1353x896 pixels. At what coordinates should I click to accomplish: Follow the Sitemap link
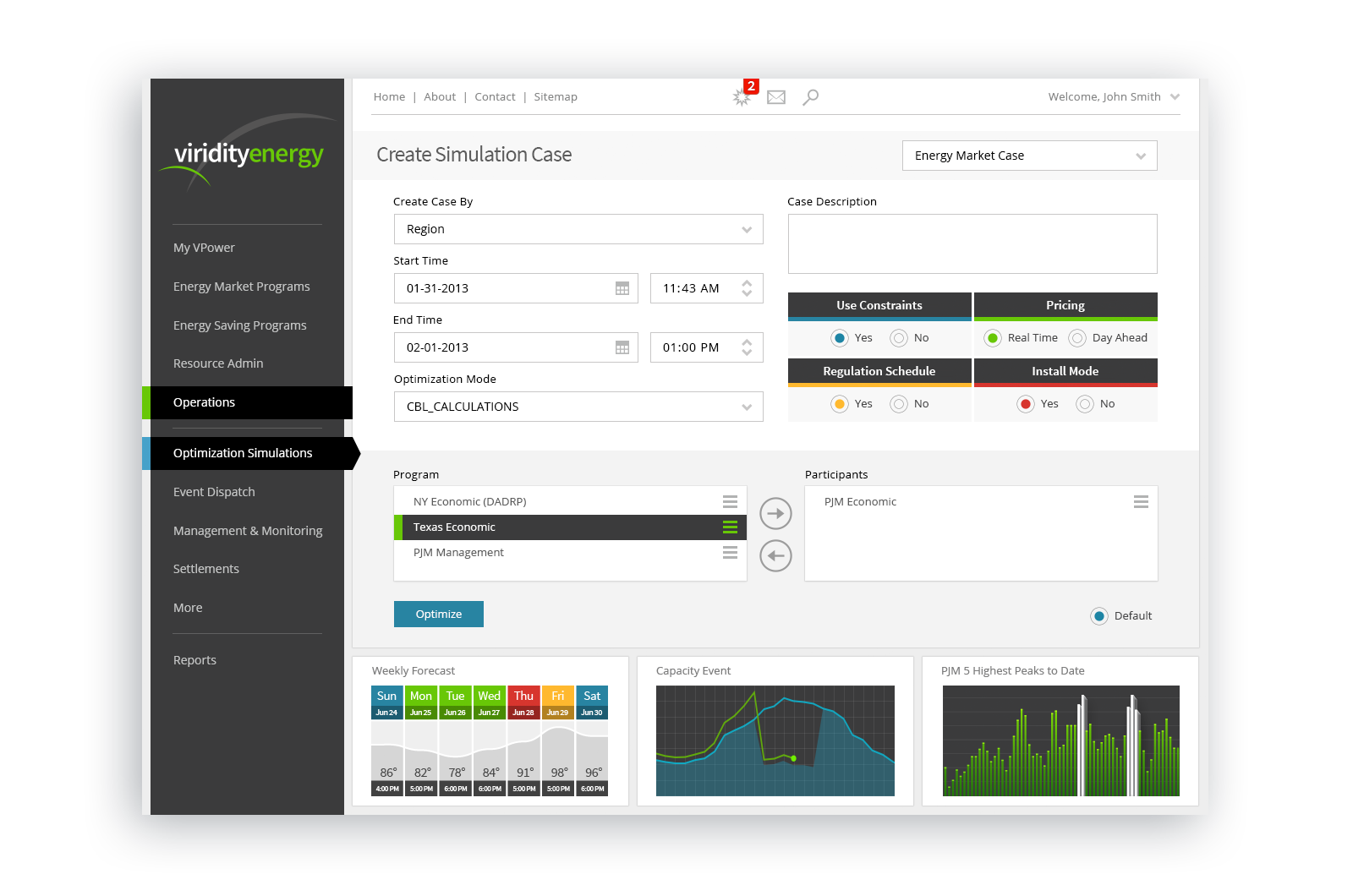click(556, 97)
